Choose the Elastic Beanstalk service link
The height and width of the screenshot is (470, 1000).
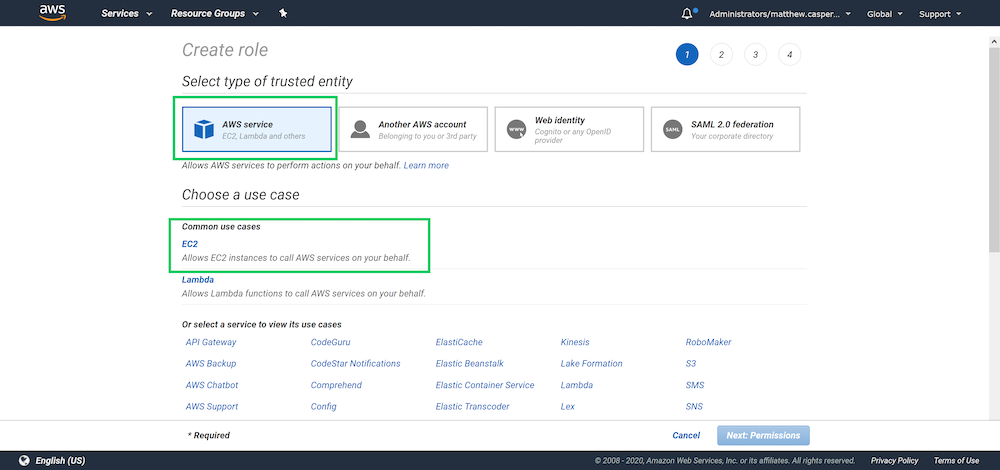pyautogui.click(x=469, y=364)
